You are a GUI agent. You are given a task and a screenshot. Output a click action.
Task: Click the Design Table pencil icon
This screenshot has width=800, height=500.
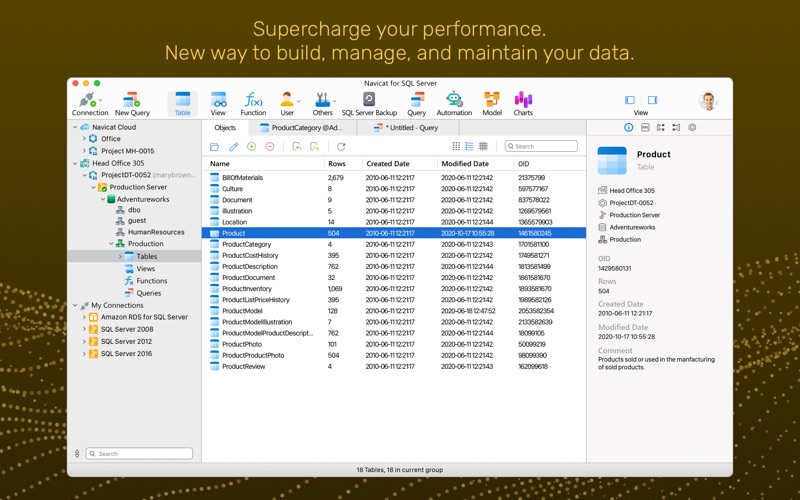coord(233,146)
